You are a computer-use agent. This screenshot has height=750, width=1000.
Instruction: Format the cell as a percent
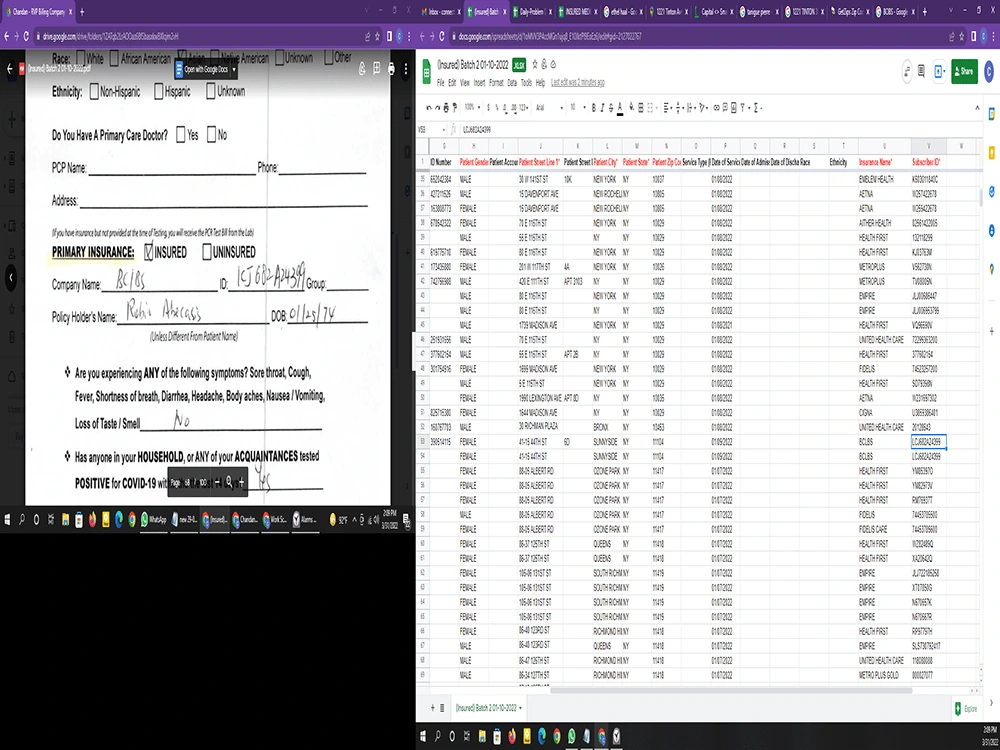pyautogui.click(x=497, y=108)
